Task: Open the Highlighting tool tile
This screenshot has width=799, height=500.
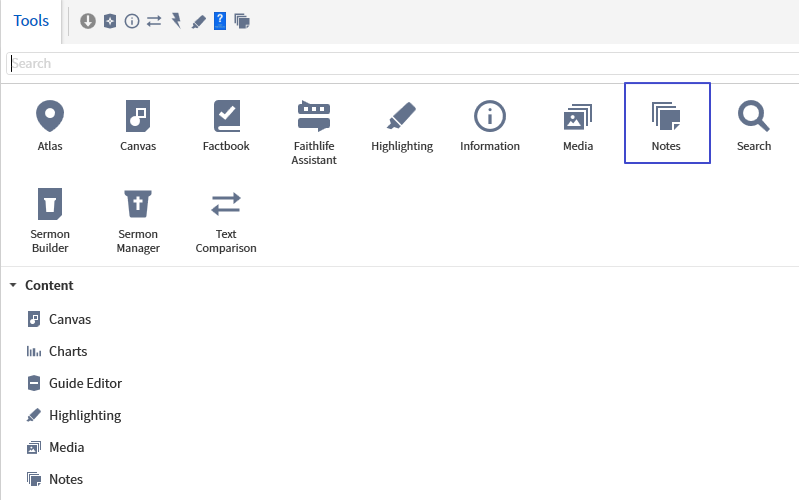Action: pyautogui.click(x=402, y=126)
